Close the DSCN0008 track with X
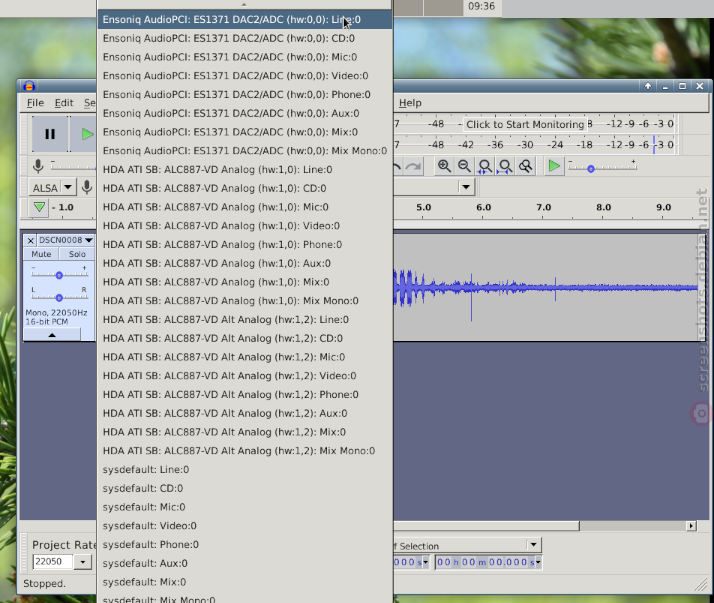Image resolution: width=714 pixels, height=603 pixels. pos(31,240)
